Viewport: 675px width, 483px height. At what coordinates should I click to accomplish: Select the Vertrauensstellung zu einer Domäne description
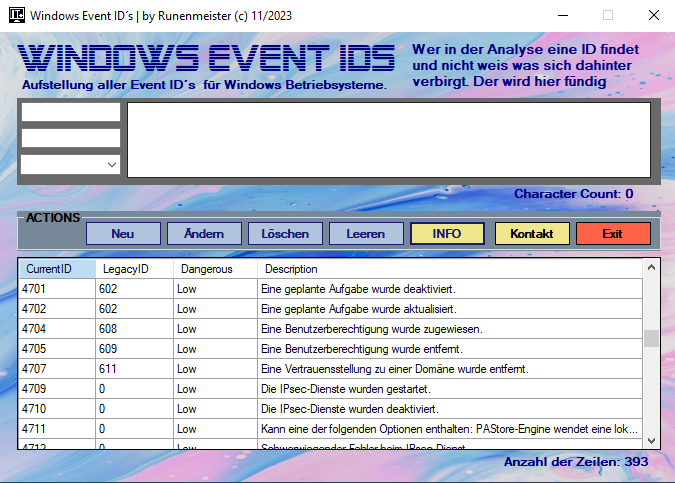(450, 369)
